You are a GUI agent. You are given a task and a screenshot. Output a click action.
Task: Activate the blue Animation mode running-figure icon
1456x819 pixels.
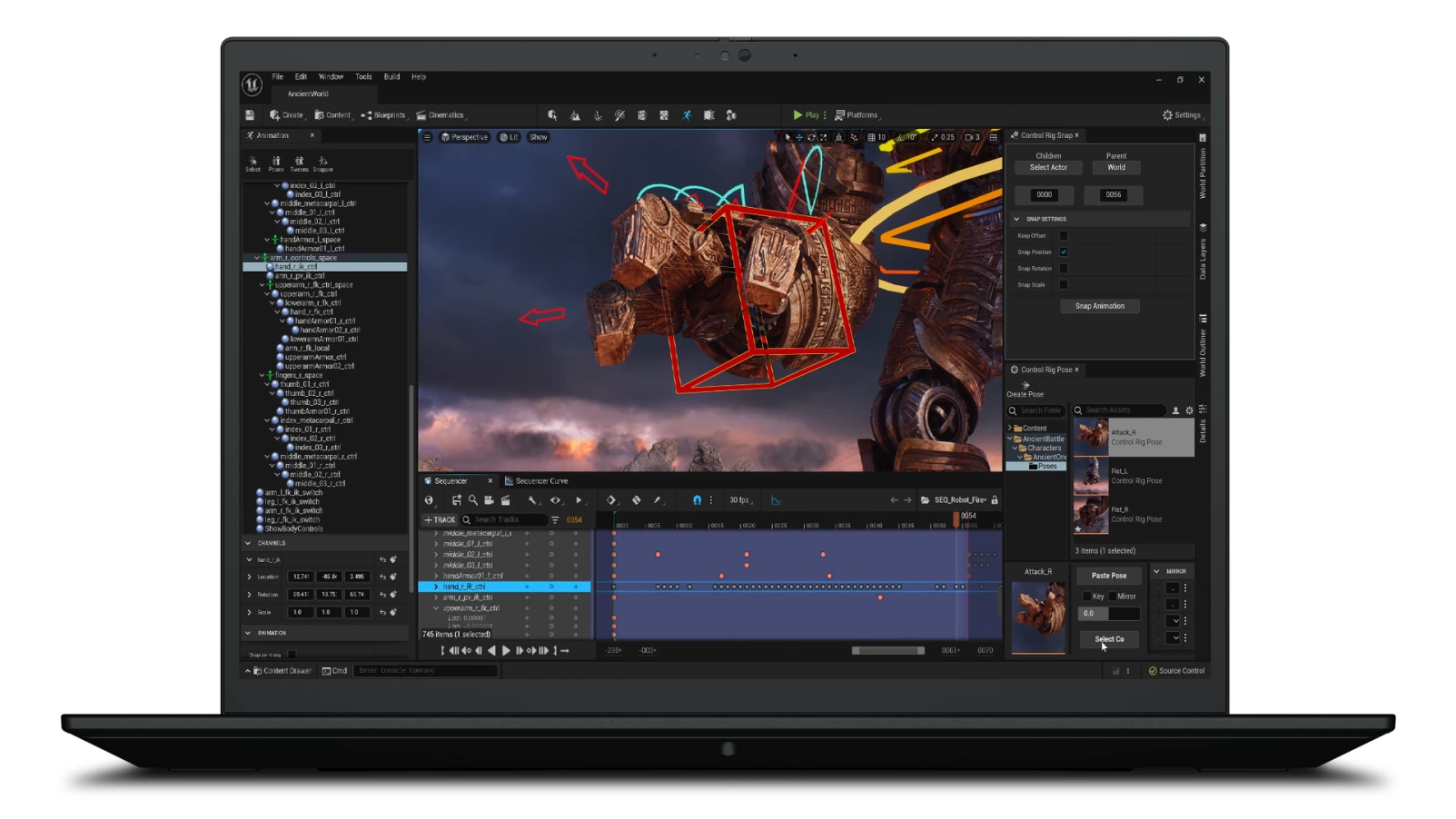(687, 115)
